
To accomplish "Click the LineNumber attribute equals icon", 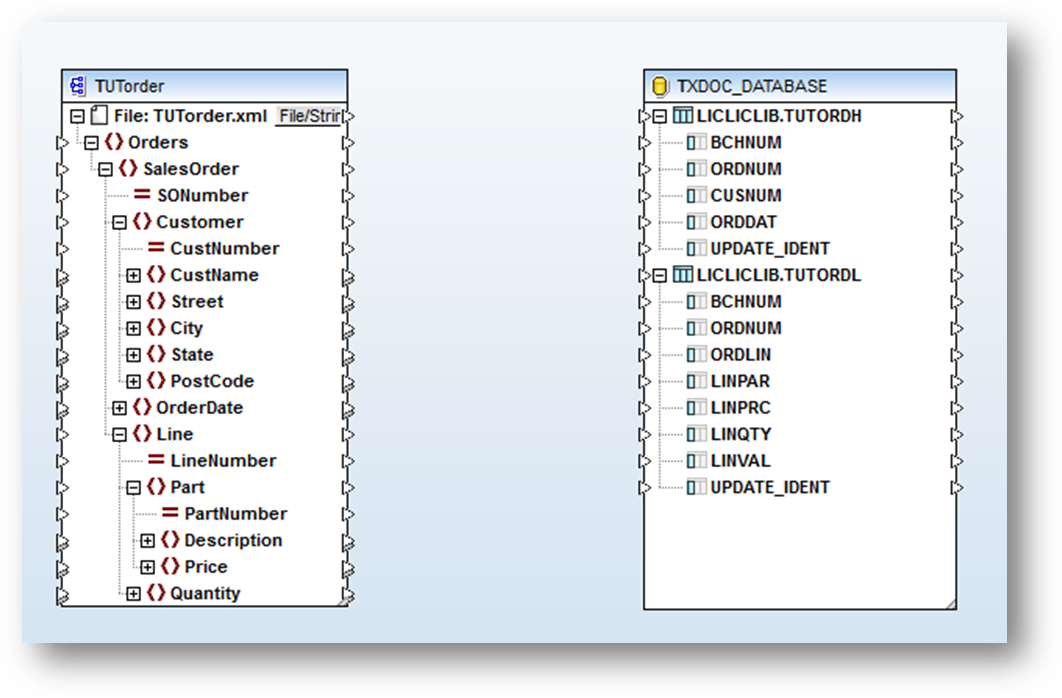I will point(156,460).
